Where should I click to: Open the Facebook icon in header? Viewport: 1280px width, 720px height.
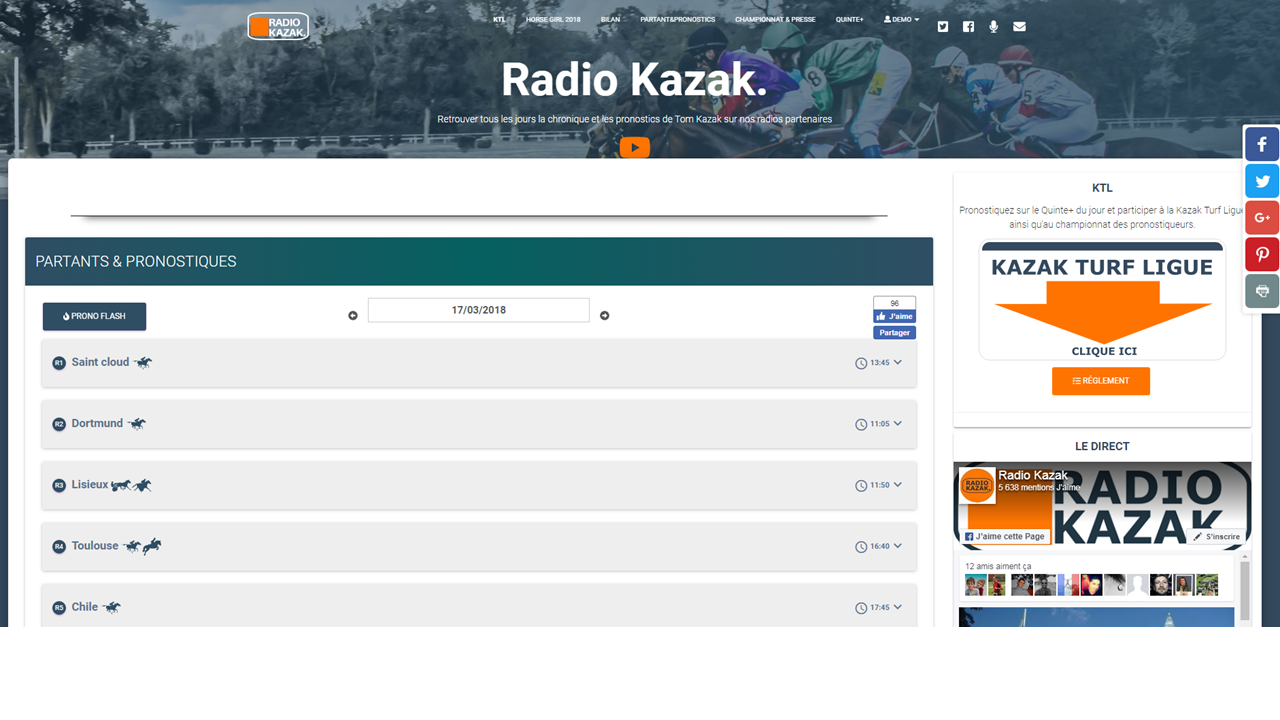(x=968, y=27)
